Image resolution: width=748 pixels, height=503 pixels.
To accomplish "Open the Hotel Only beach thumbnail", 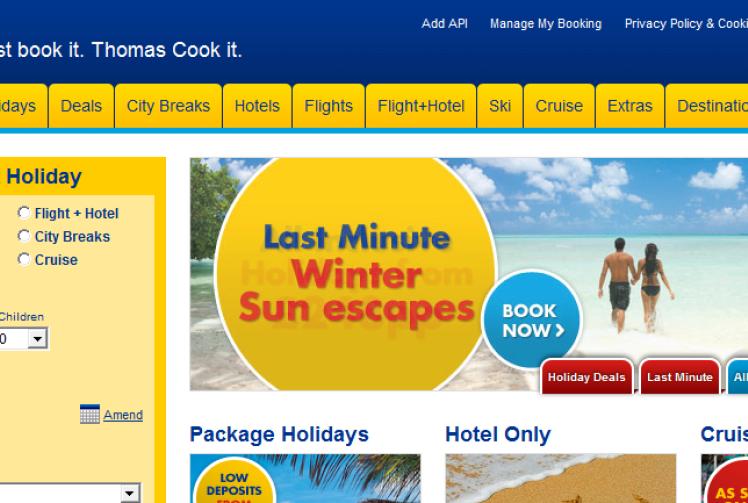I will tap(561, 478).
